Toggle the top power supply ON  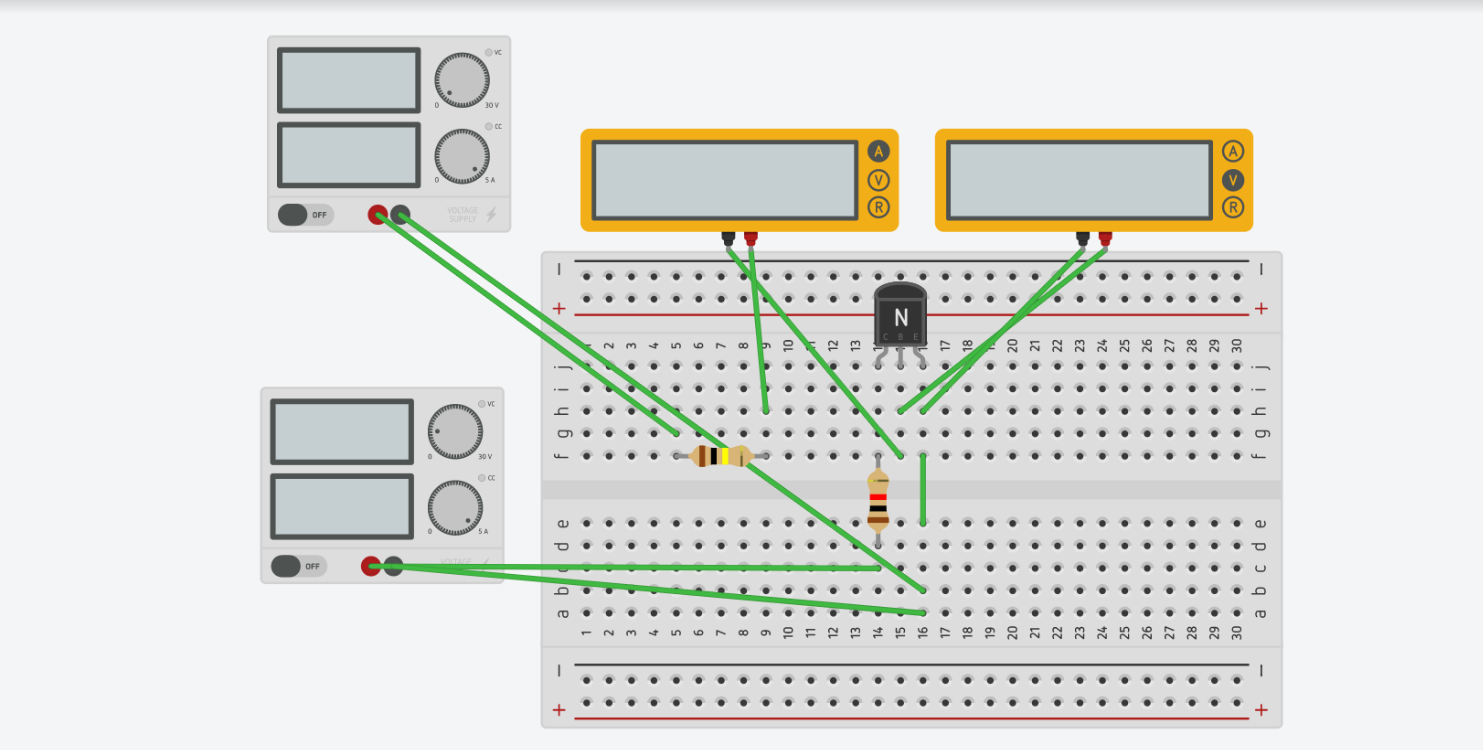pos(304,214)
